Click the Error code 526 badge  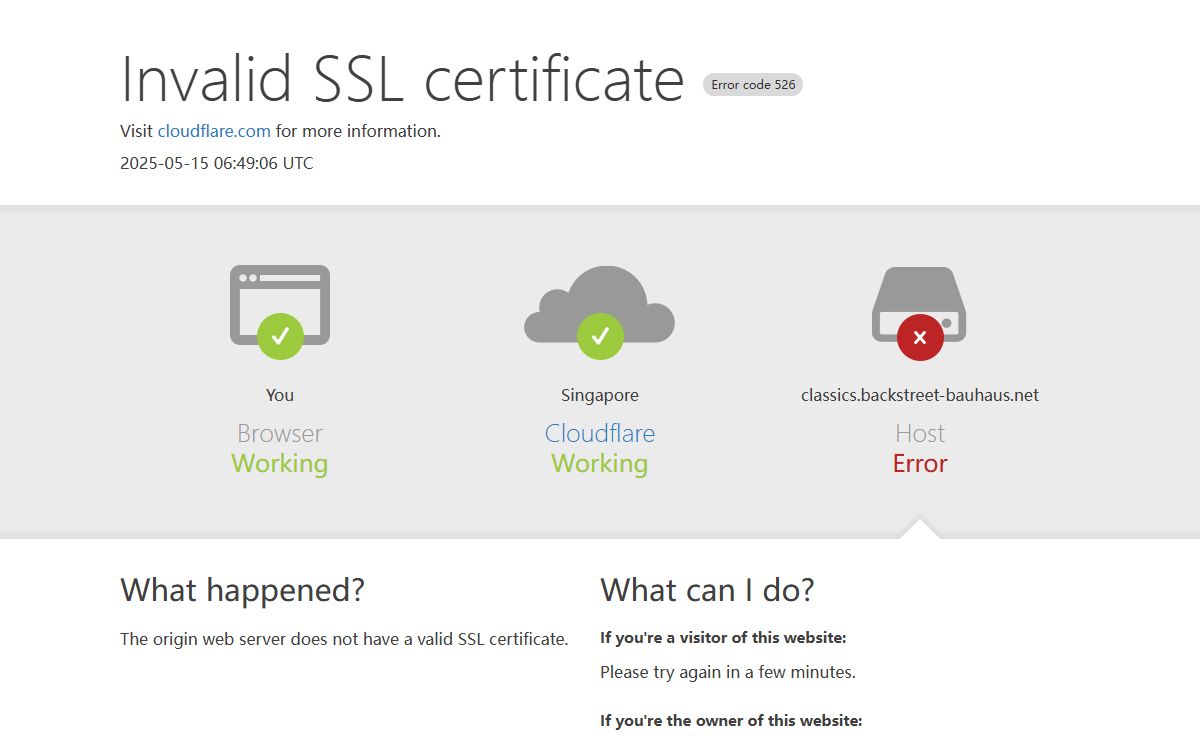tap(753, 85)
